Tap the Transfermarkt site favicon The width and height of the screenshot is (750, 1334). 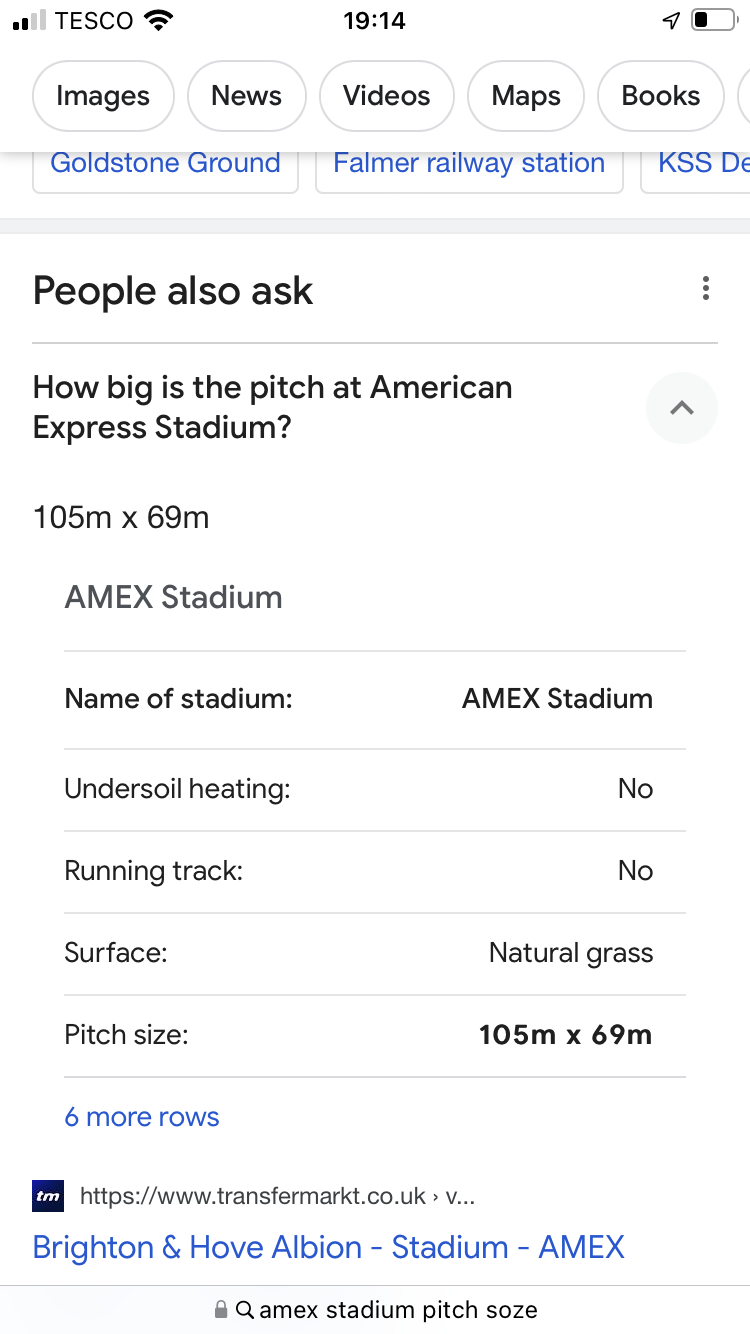click(x=48, y=1196)
